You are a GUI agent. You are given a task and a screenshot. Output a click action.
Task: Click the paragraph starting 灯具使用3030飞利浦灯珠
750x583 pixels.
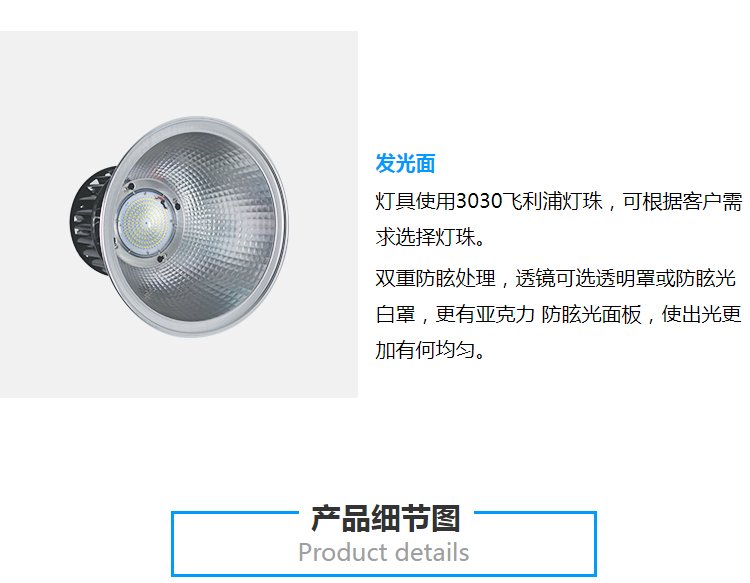pyautogui.click(x=559, y=219)
